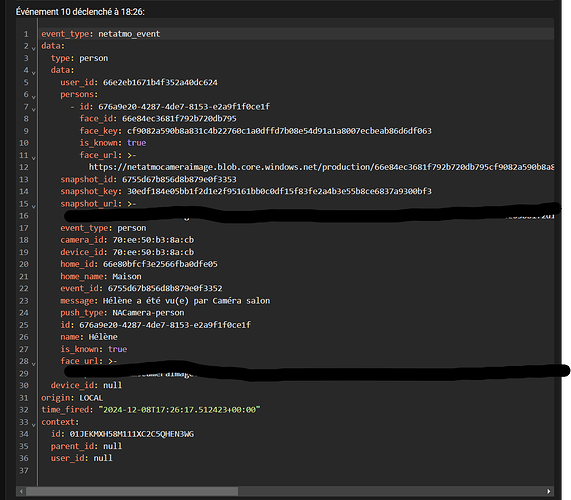Collapse the face_url fold arrow on line 11
571x500 pixels.
pyautogui.click(x=34, y=157)
